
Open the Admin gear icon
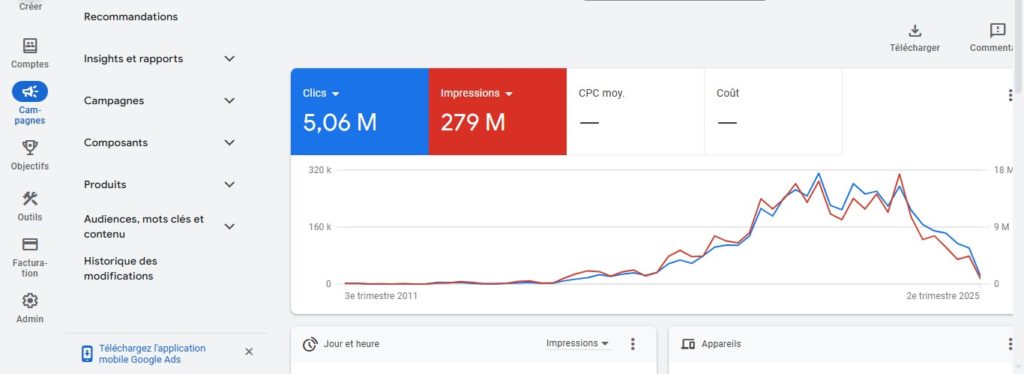(x=30, y=300)
